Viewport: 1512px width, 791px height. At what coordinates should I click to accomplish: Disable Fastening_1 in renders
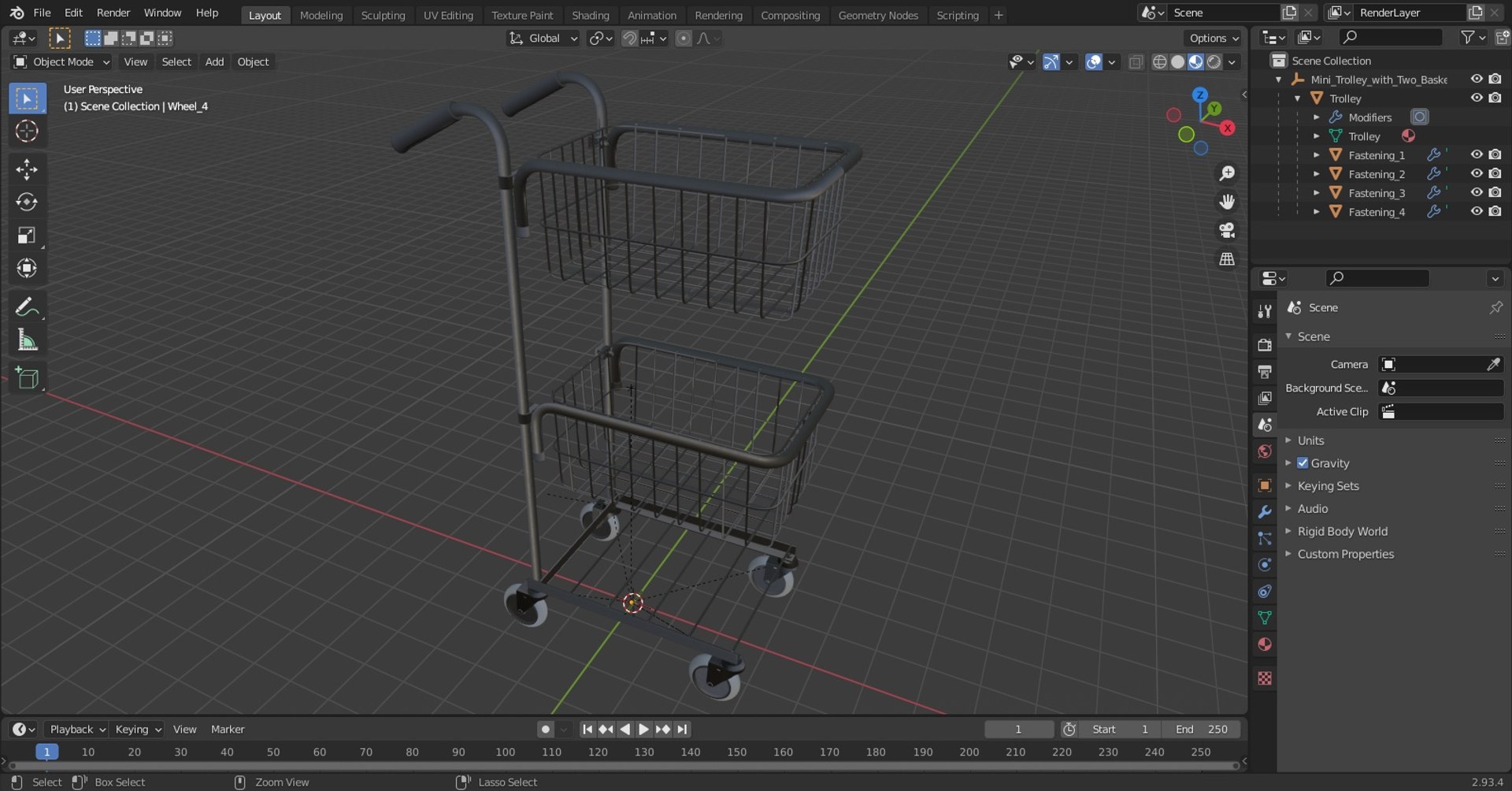pyautogui.click(x=1495, y=155)
